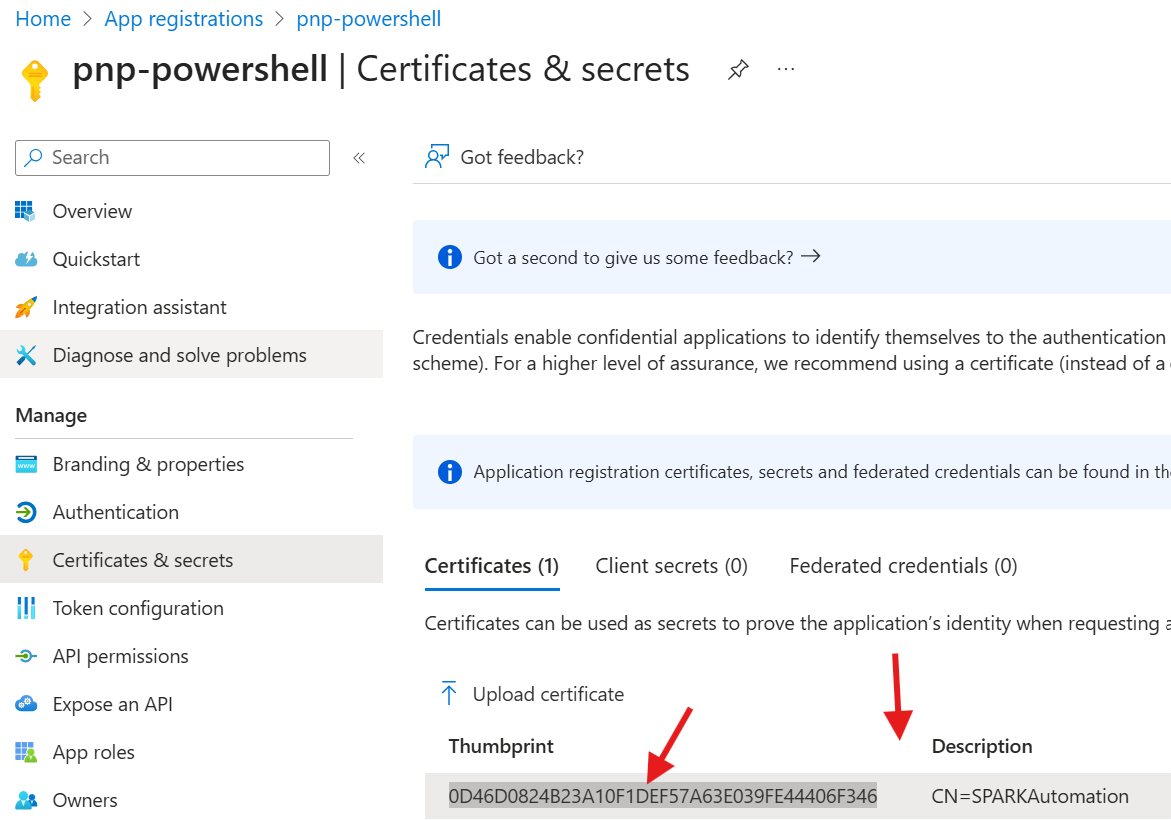Click the Branding & properties icon
The height and width of the screenshot is (820, 1171).
pos(26,464)
